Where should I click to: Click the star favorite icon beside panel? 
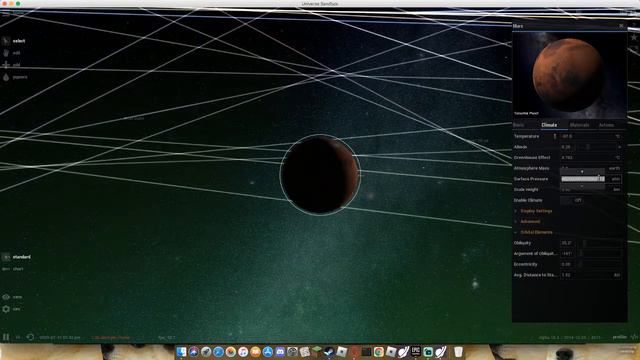[x=634, y=37]
